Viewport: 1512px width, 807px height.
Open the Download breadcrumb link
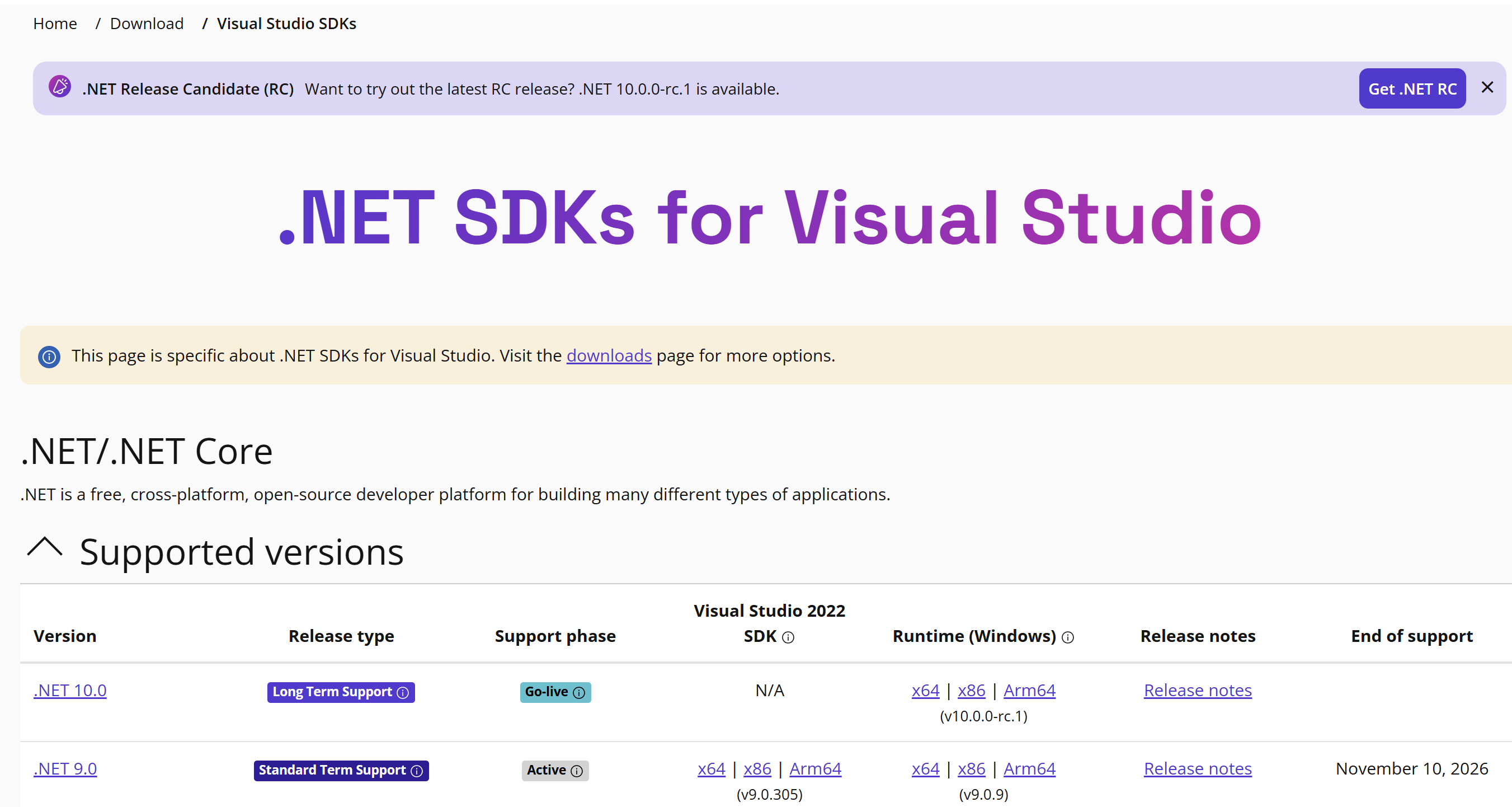click(x=147, y=24)
